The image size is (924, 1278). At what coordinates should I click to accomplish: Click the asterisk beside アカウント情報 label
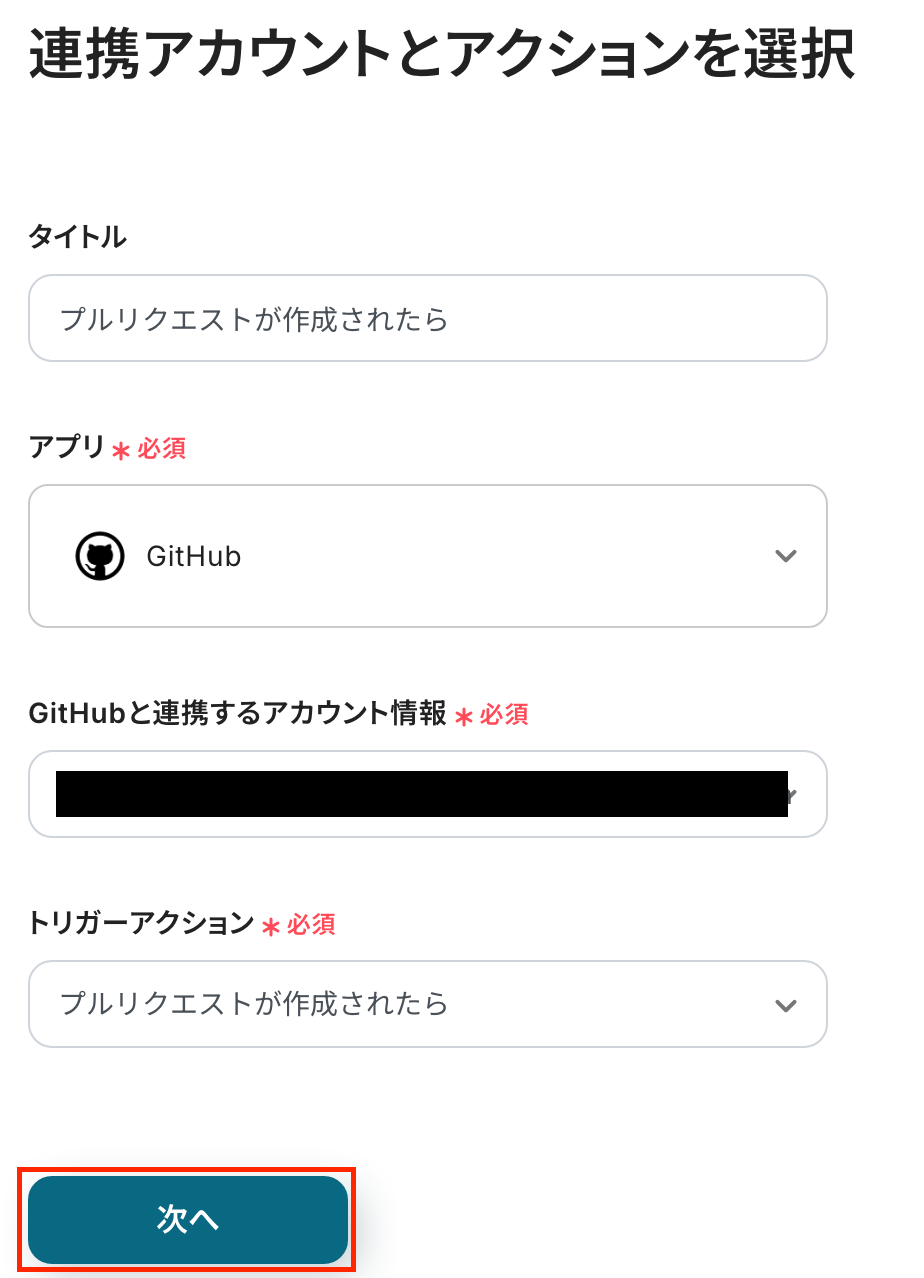pyautogui.click(x=463, y=716)
